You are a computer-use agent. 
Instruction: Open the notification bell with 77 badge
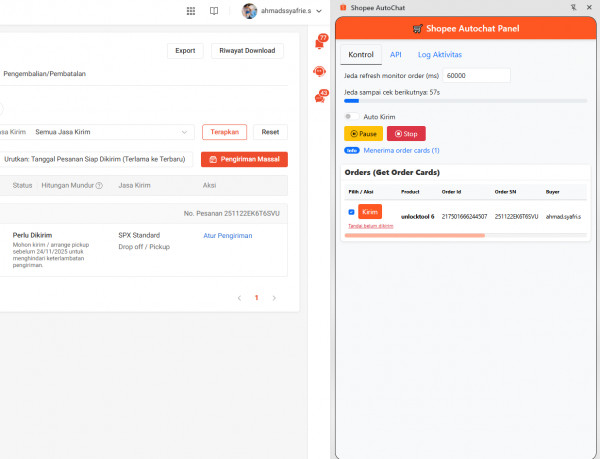click(x=320, y=43)
